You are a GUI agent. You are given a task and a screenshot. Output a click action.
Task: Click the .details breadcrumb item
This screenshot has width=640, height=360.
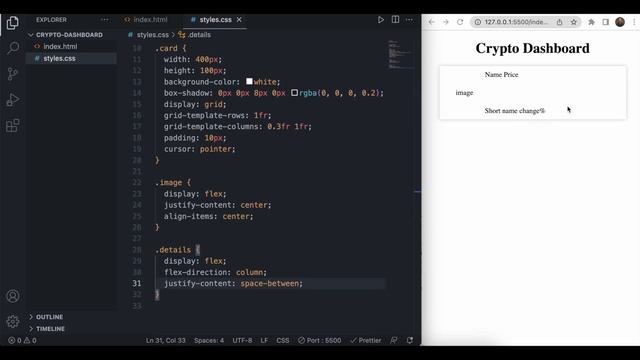(x=195, y=35)
